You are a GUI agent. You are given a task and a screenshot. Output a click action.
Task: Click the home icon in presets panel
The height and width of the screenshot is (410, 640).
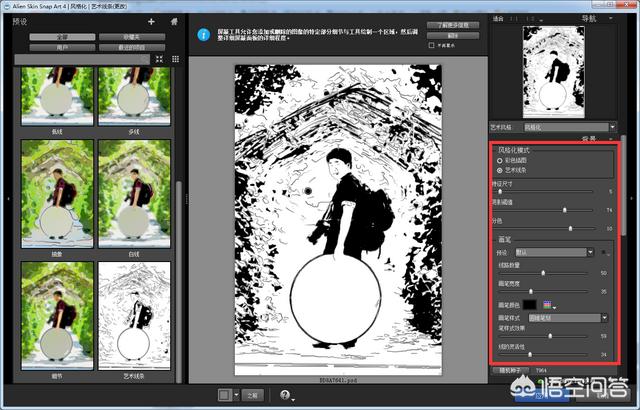pyautogui.click(x=175, y=20)
